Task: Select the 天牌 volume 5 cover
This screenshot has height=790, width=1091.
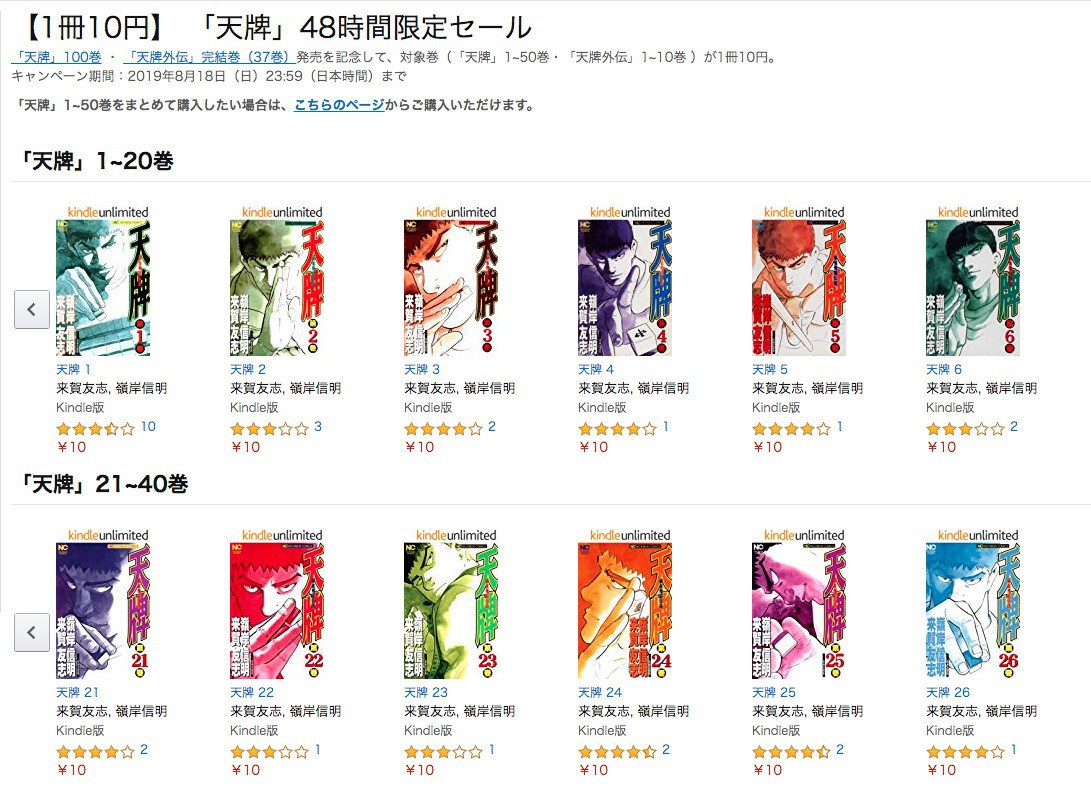Action: pos(799,288)
